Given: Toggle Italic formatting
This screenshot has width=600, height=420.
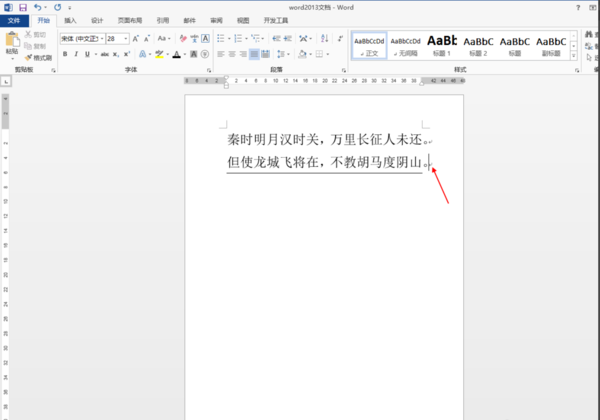Looking at the screenshot, I should [76, 54].
